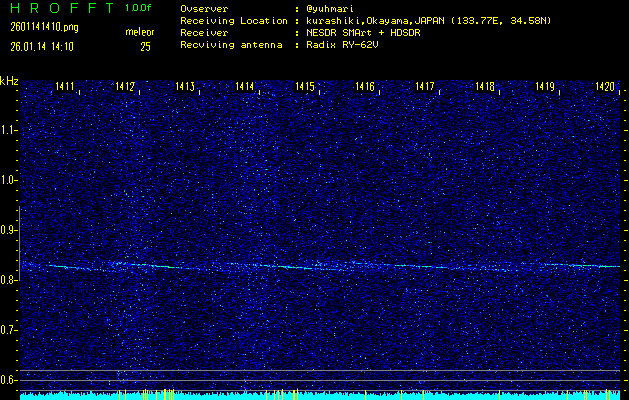Click the 1413 time marker
Viewport: 629px width, 400px height.
coord(185,88)
